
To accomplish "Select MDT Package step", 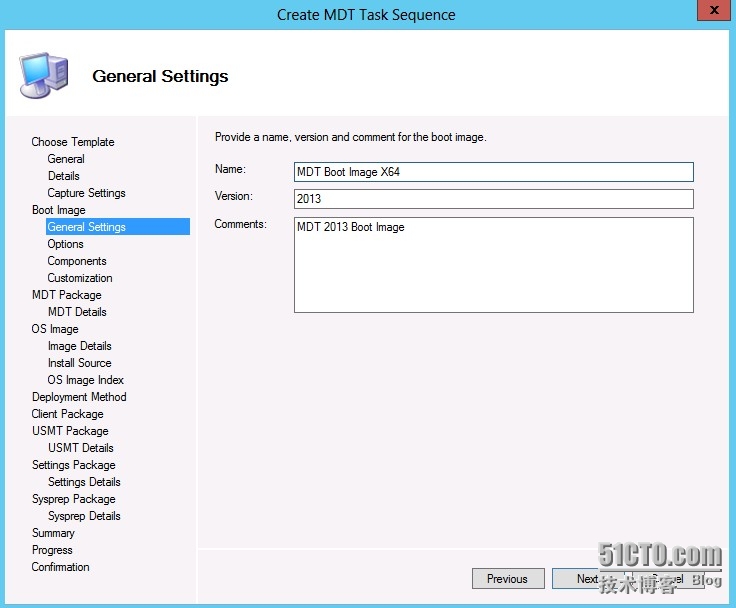I will coord(67,295).
